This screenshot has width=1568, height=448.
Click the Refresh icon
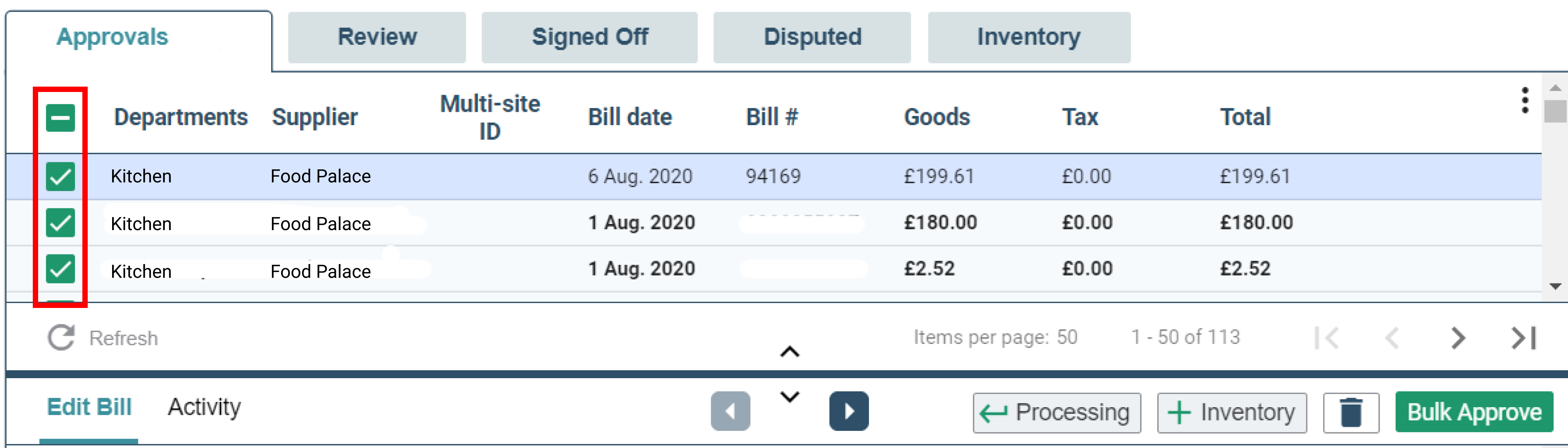point(61,338)
